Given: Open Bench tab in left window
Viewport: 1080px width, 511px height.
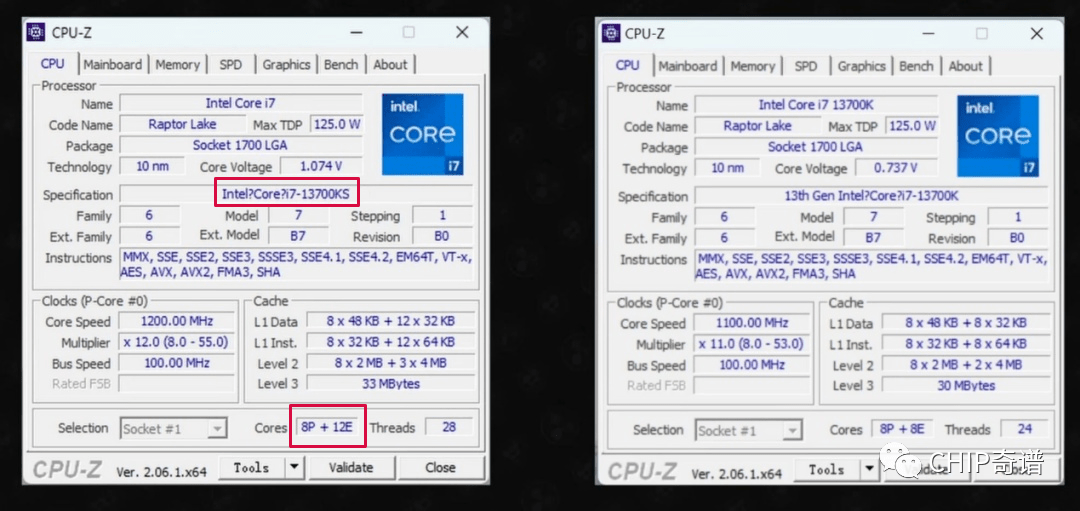Looking at the screenshot, I should [x=341, y=65].
